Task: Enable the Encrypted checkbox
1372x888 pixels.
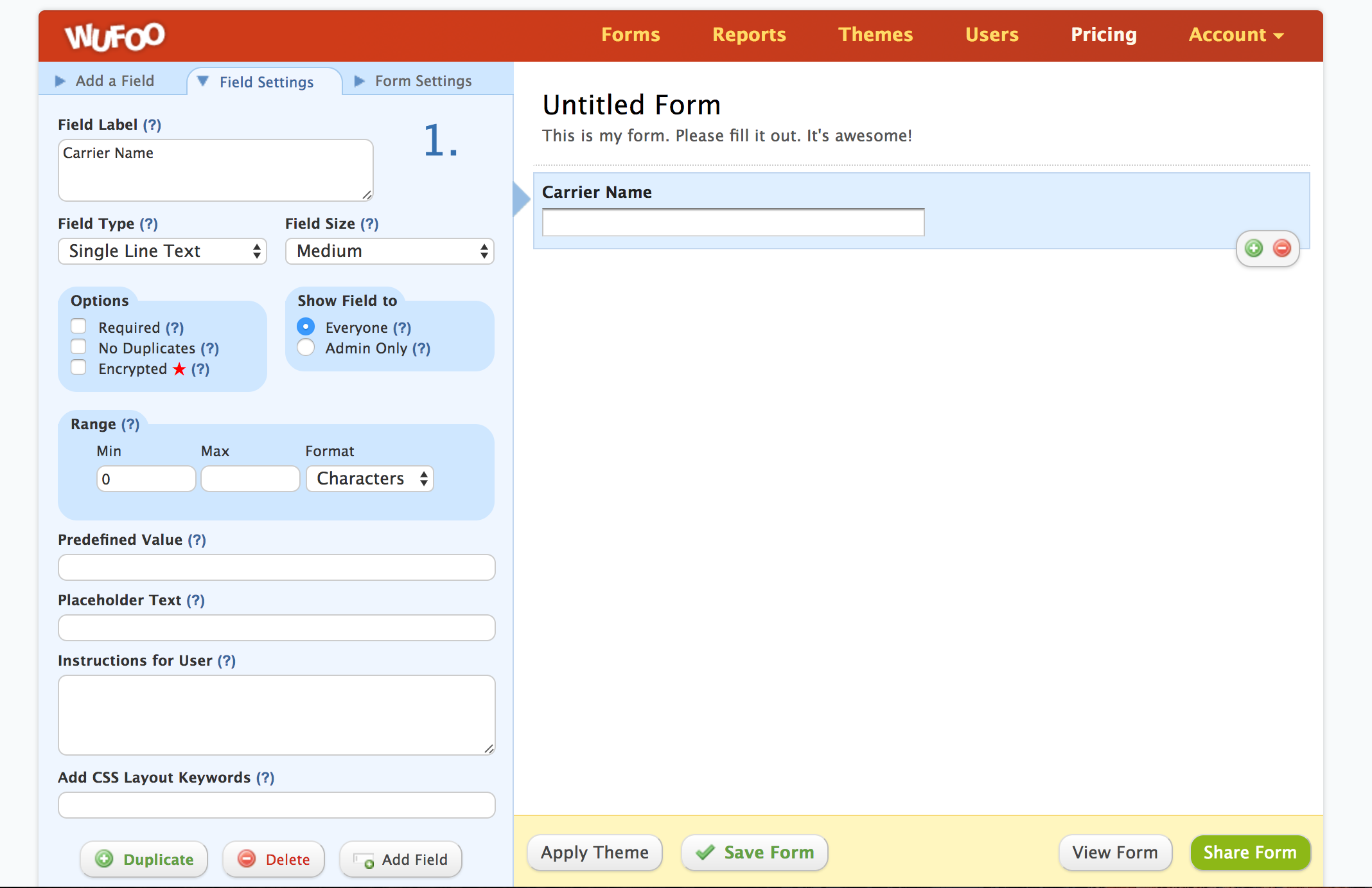Action: 78,368
